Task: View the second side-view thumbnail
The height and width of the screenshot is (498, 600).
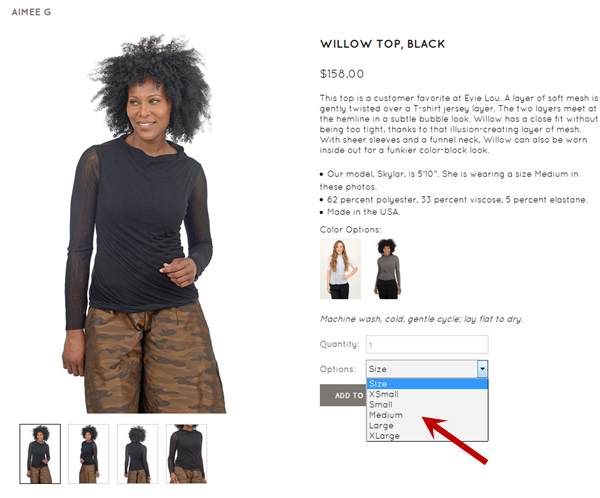Action: pos(89,454)
